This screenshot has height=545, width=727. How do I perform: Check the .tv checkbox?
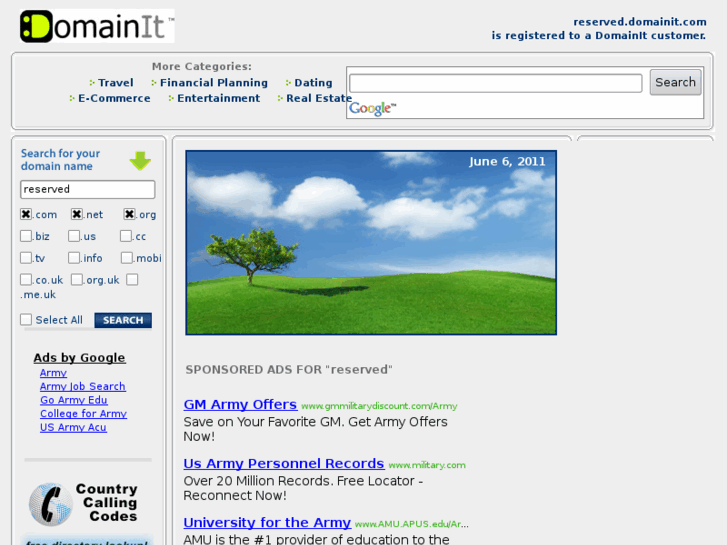(x=26, y=257)
